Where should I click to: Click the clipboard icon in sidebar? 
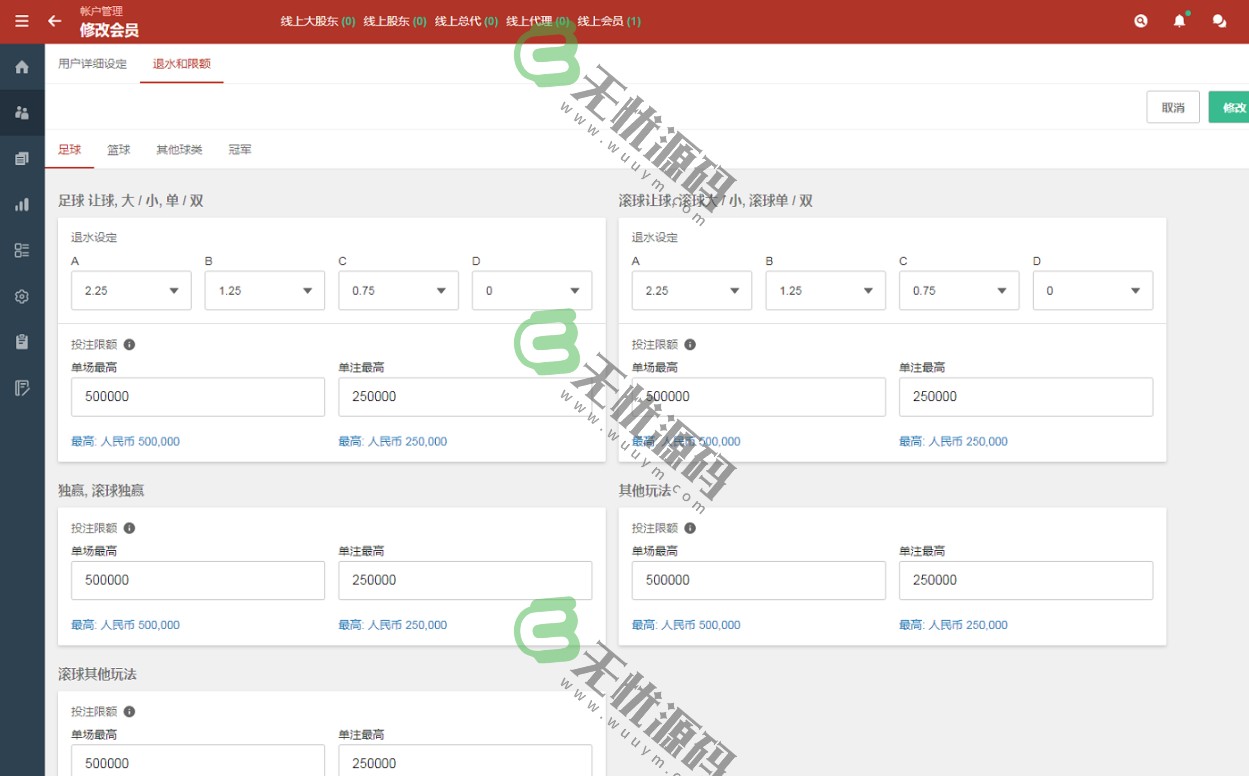pos(22,342)
